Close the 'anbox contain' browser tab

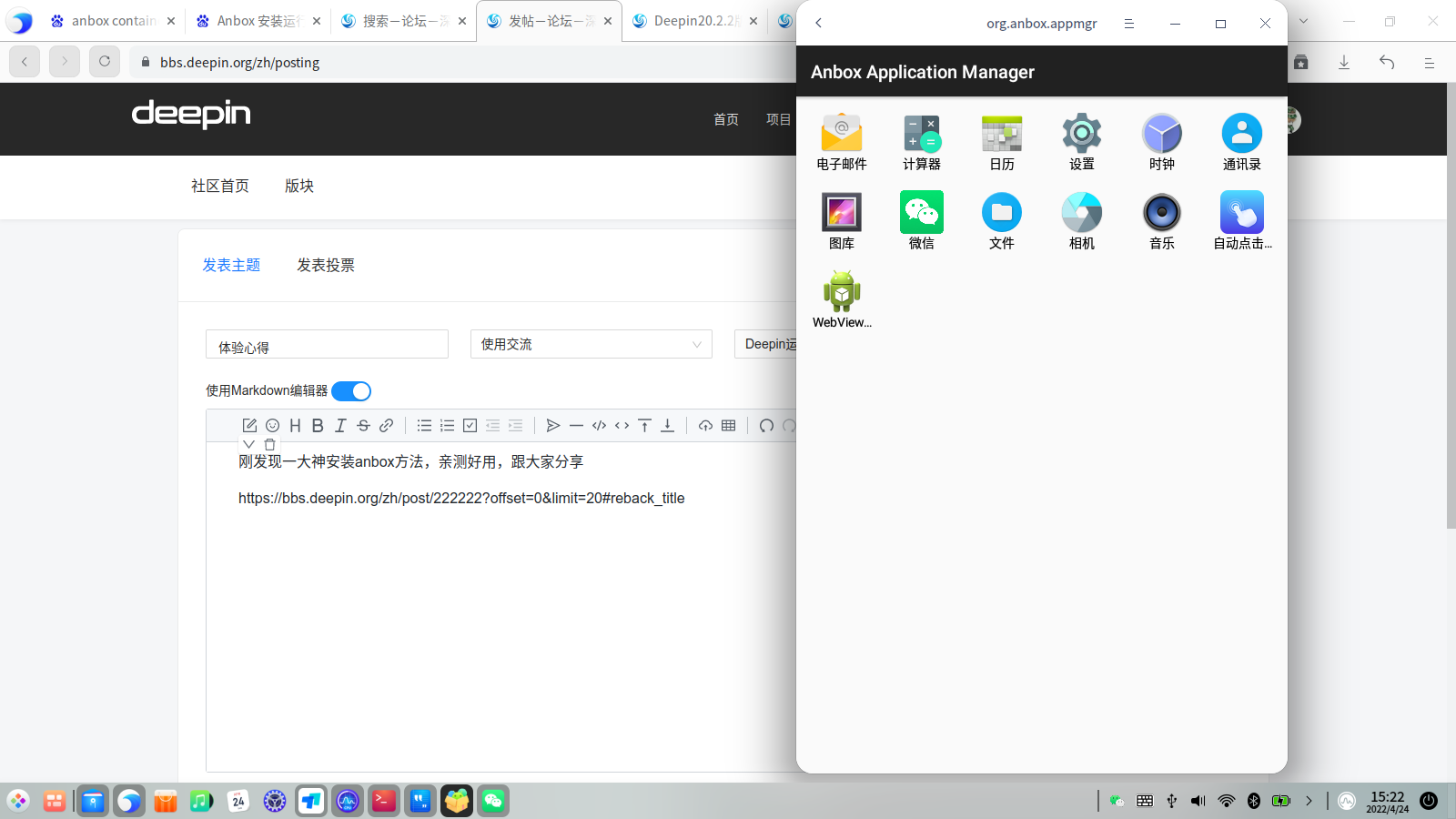coord(171,21)
